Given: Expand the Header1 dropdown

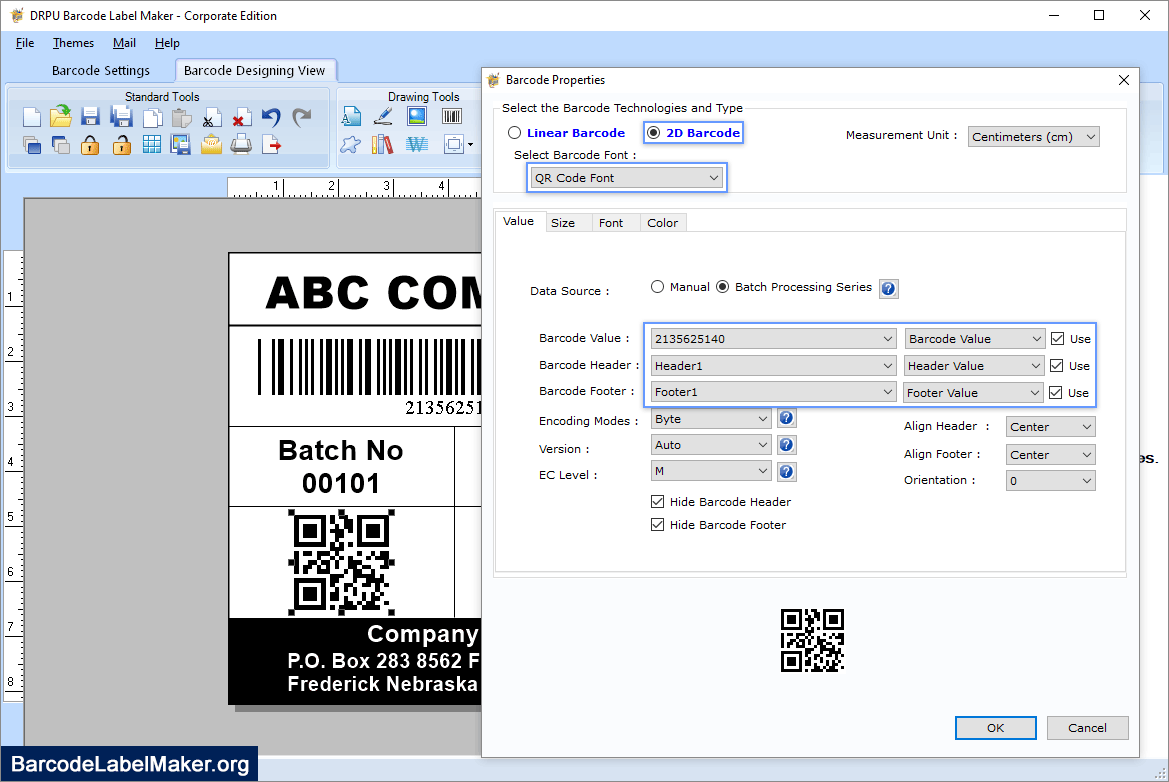Looking at the screenshot, I should [773, 365].
